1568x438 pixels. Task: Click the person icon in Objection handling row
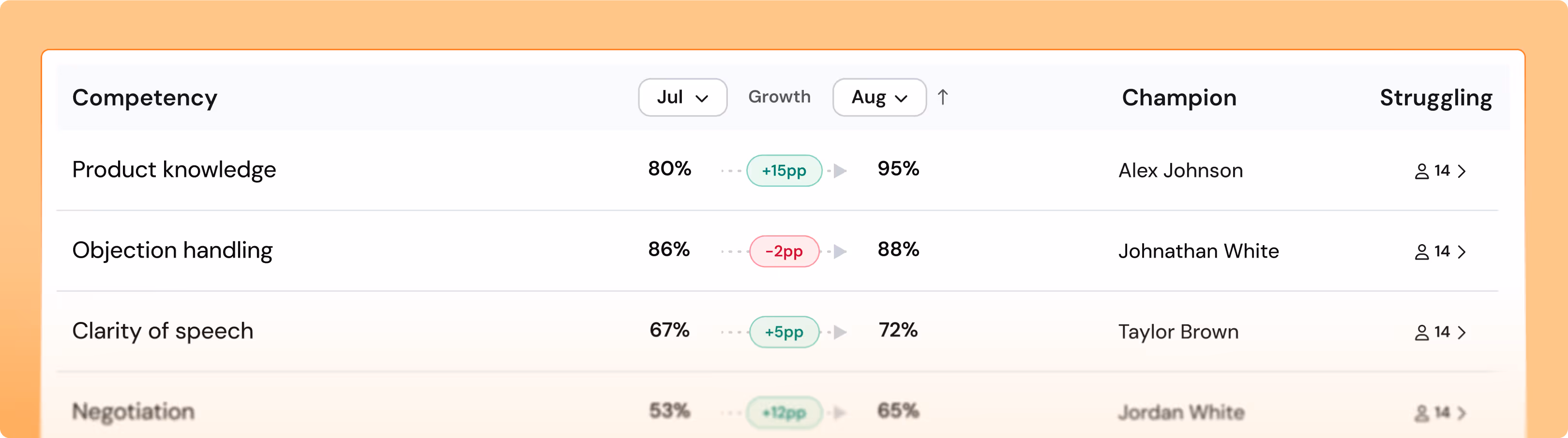1421,252
